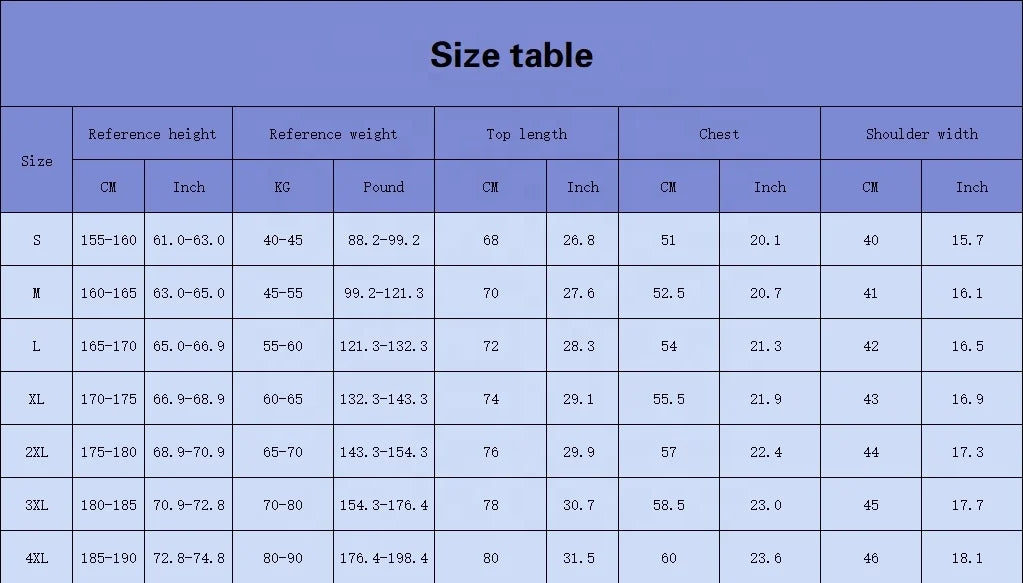Screen dimensions: 1023x583
Task: Click the 2XL size row label
Action: point(37,452)
